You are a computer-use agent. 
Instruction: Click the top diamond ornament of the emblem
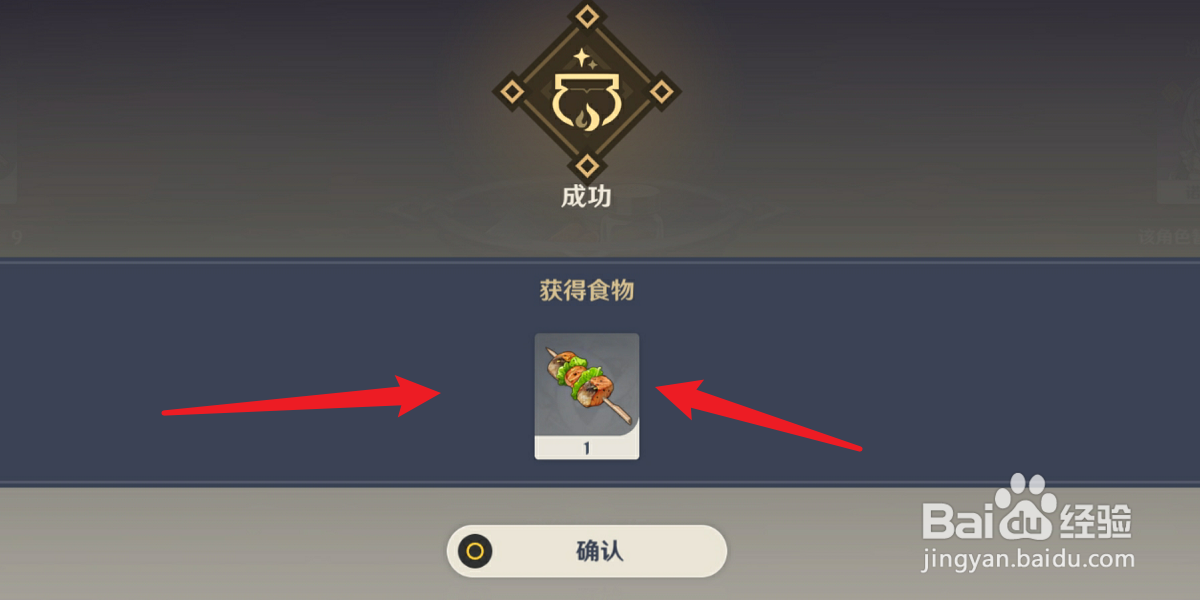pos(587,16)
